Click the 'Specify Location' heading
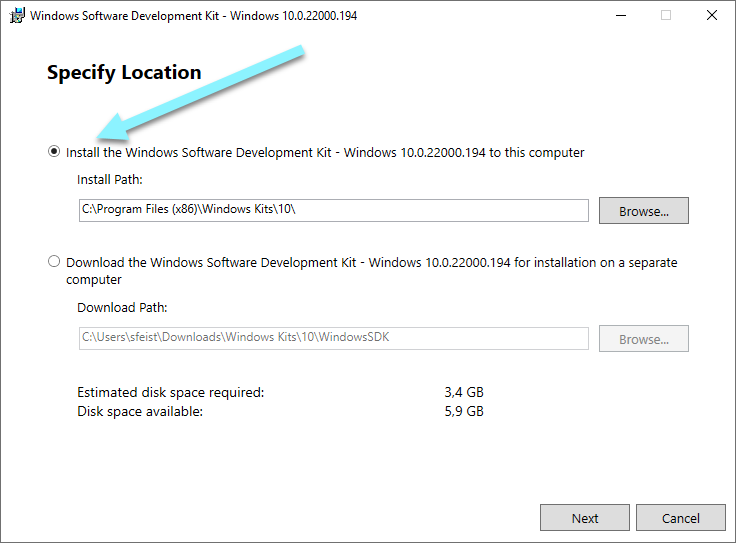The width and height of the screenshot is (736, 543). tap(124, 73)
